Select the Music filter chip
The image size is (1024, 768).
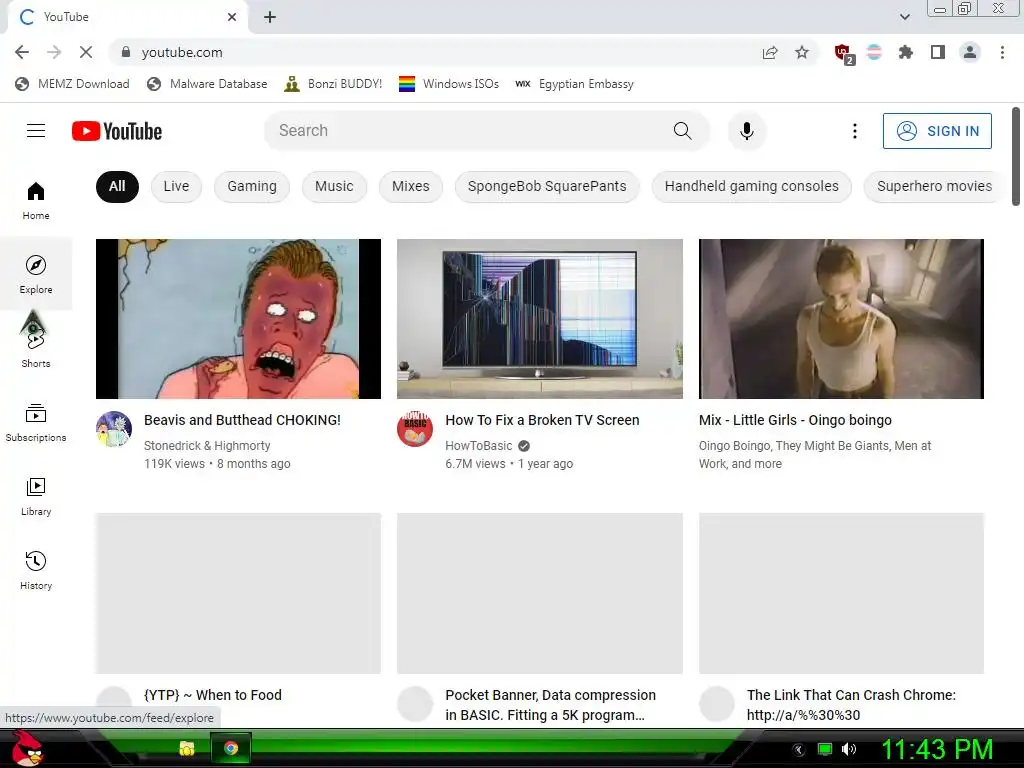click(334, 186)
